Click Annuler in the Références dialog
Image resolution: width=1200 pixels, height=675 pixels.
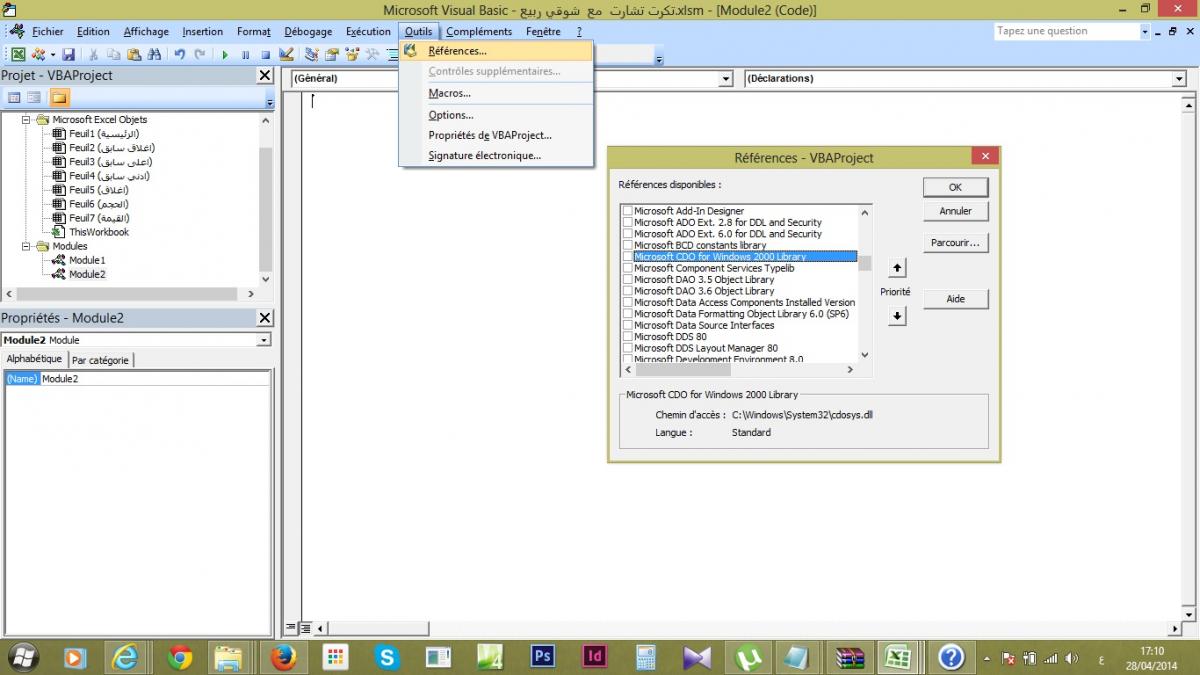pos(955,211)
